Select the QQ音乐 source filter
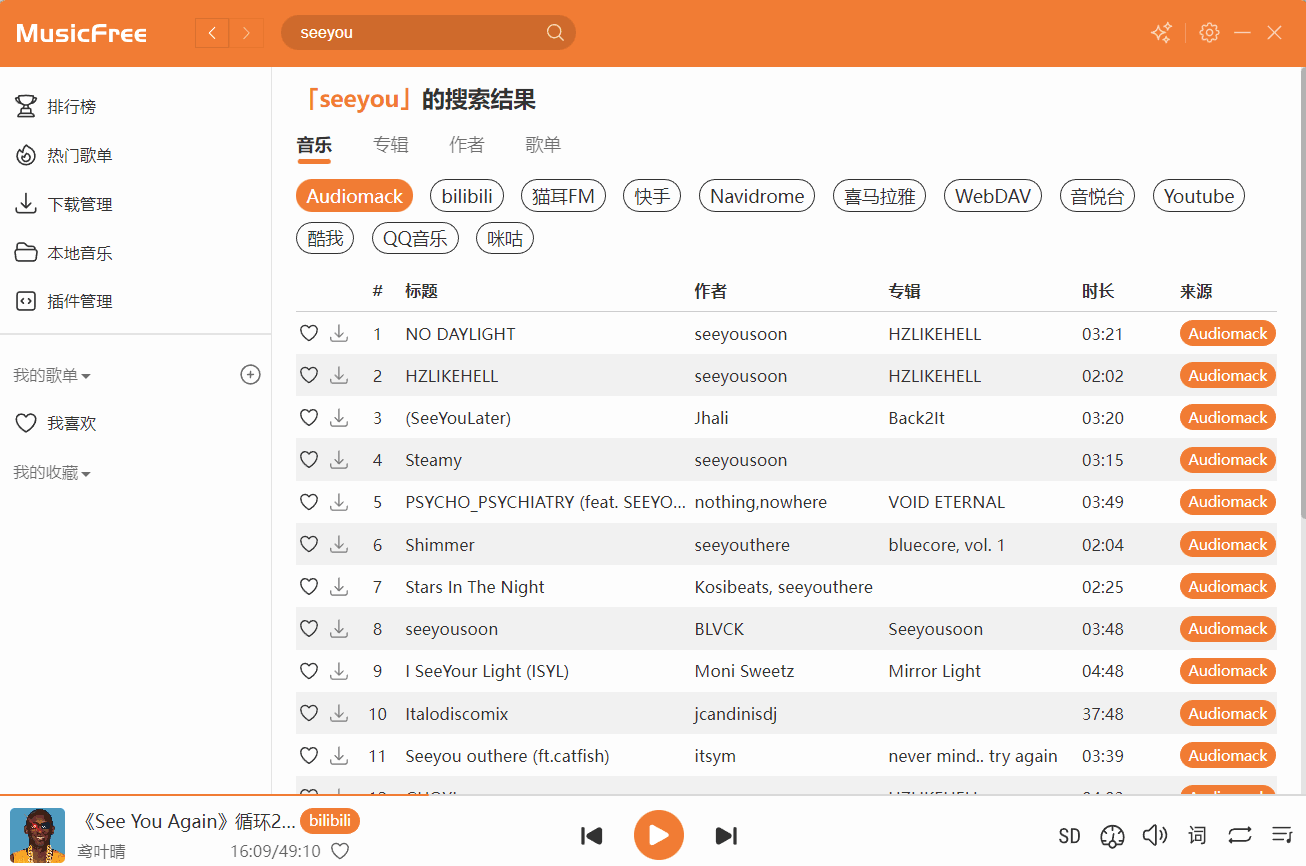This screenshot has width=1306, height=866. 415,238
